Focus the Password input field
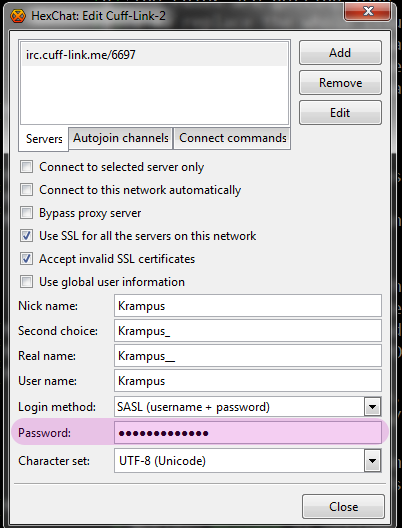Screen dimensions: 402x528 (x=248, y=433)
